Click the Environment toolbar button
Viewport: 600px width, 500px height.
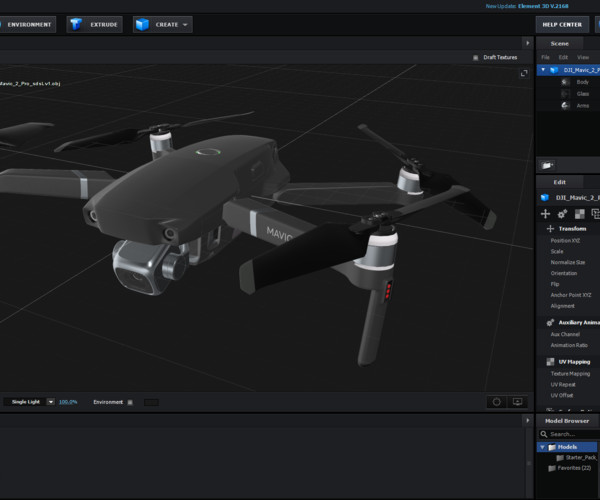tap(28, 24)
